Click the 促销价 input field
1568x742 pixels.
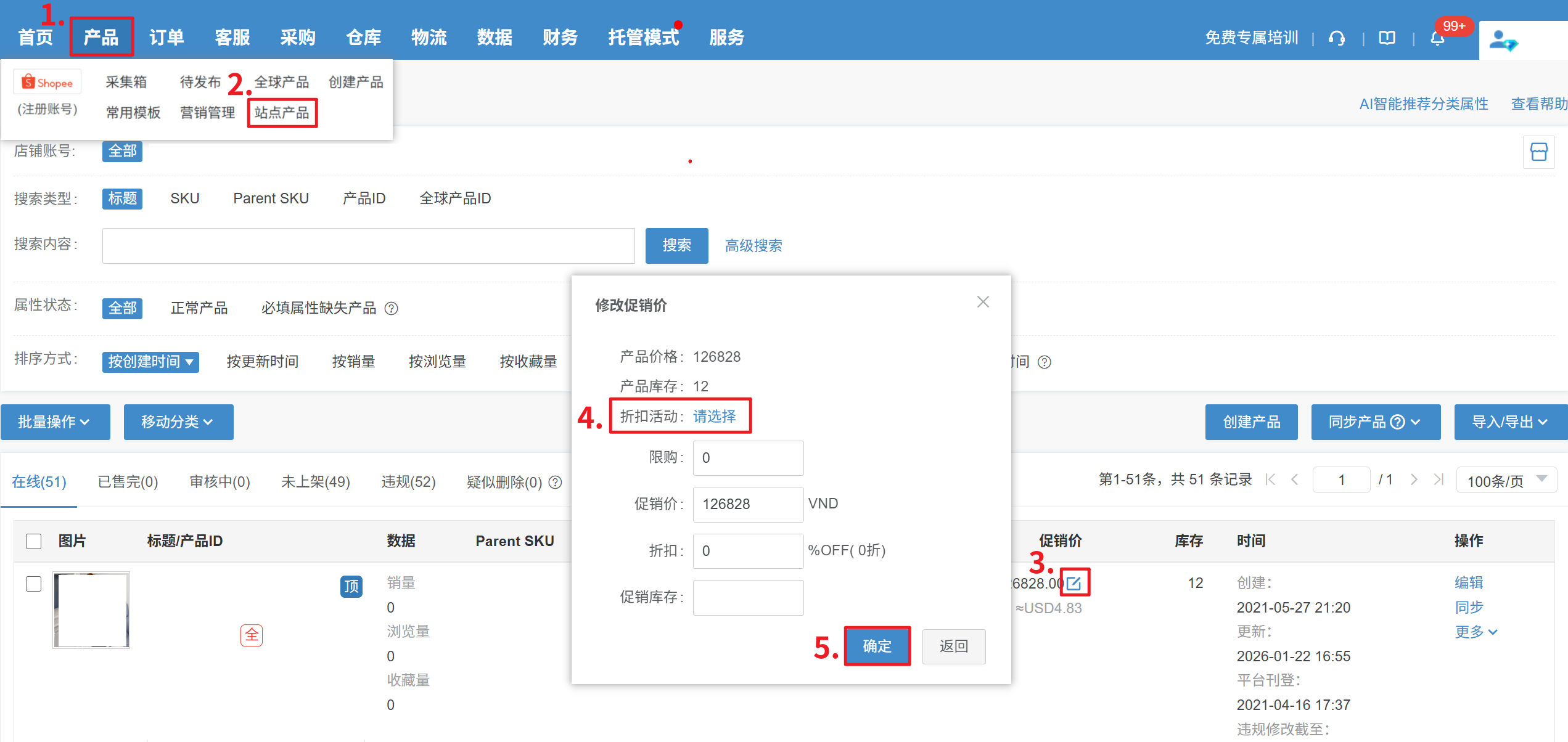(747, 504)
